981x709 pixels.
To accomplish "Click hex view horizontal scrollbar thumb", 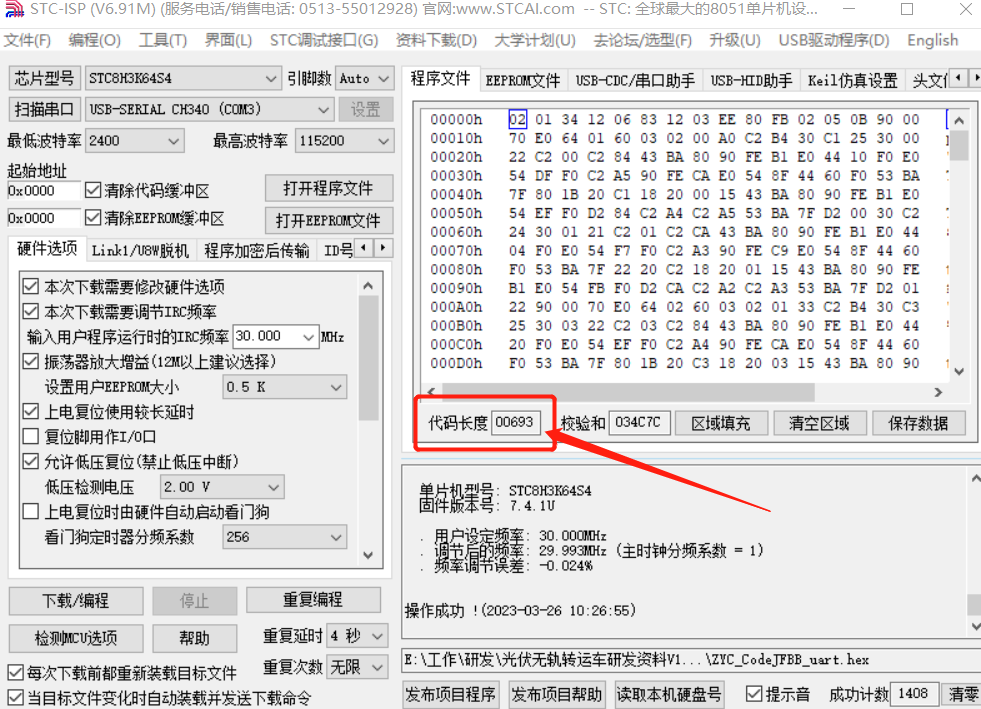I will tap(628, 392).
